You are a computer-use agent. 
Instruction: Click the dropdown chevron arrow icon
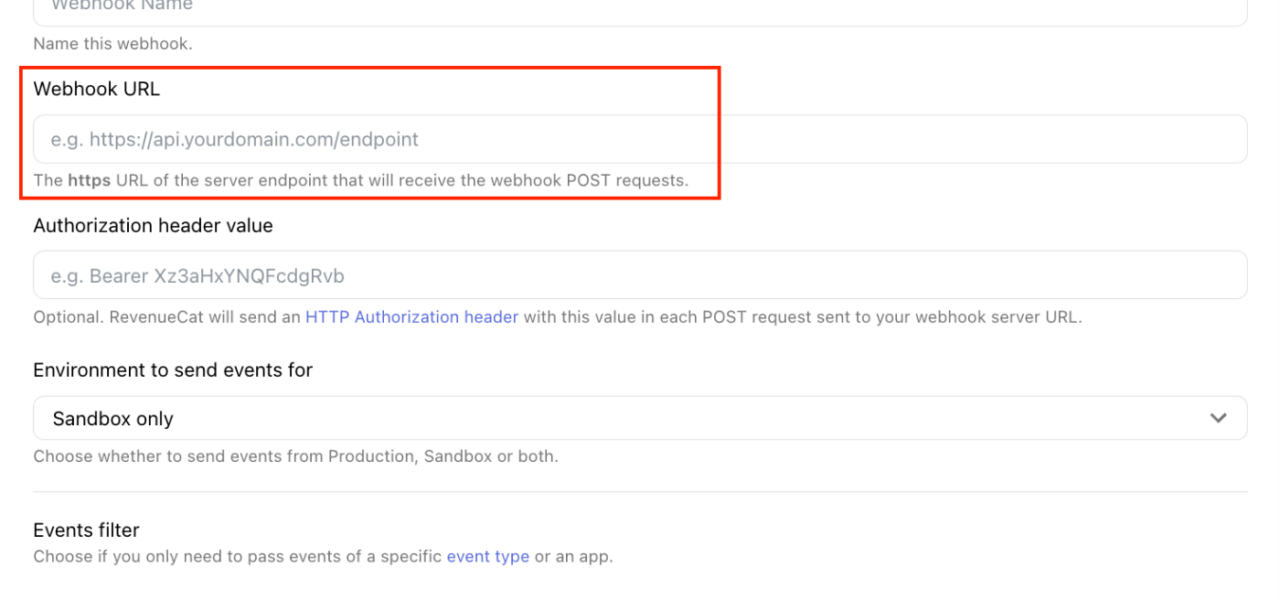tap(1218, 418)
